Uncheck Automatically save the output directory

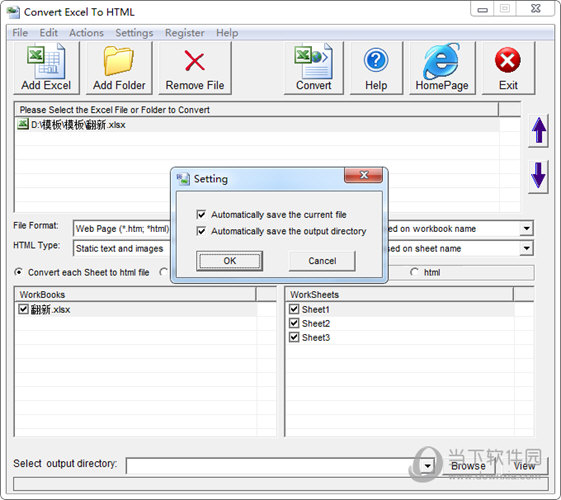click(201, 231)
